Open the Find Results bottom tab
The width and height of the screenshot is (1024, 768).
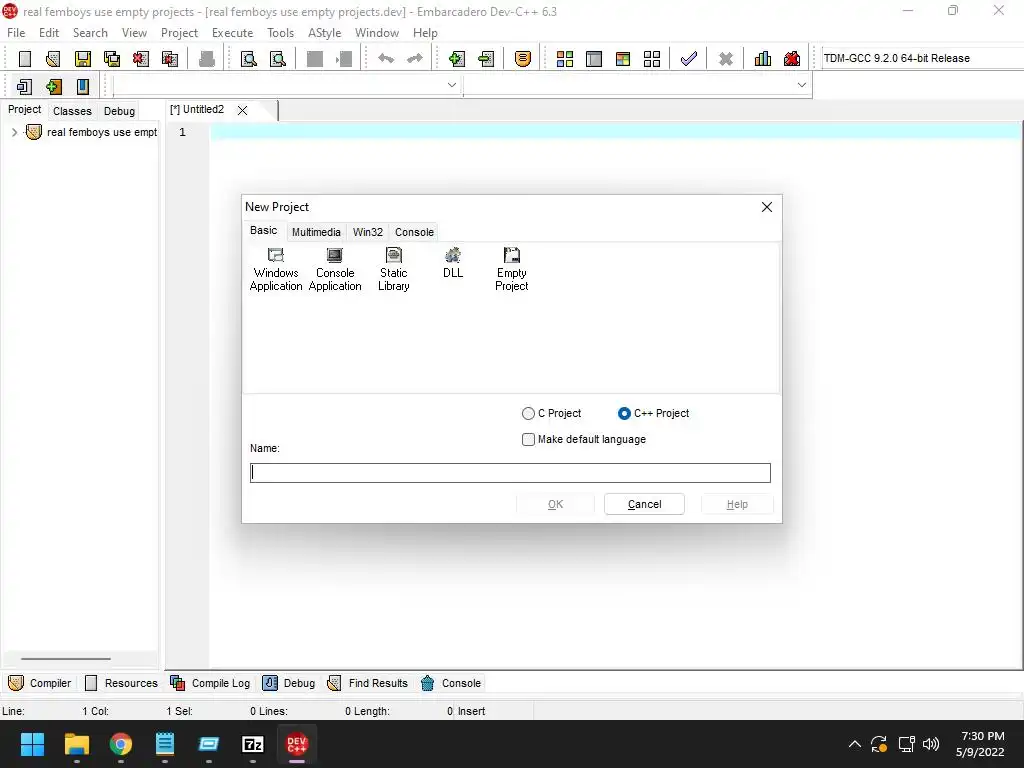(x=368, y=683)
